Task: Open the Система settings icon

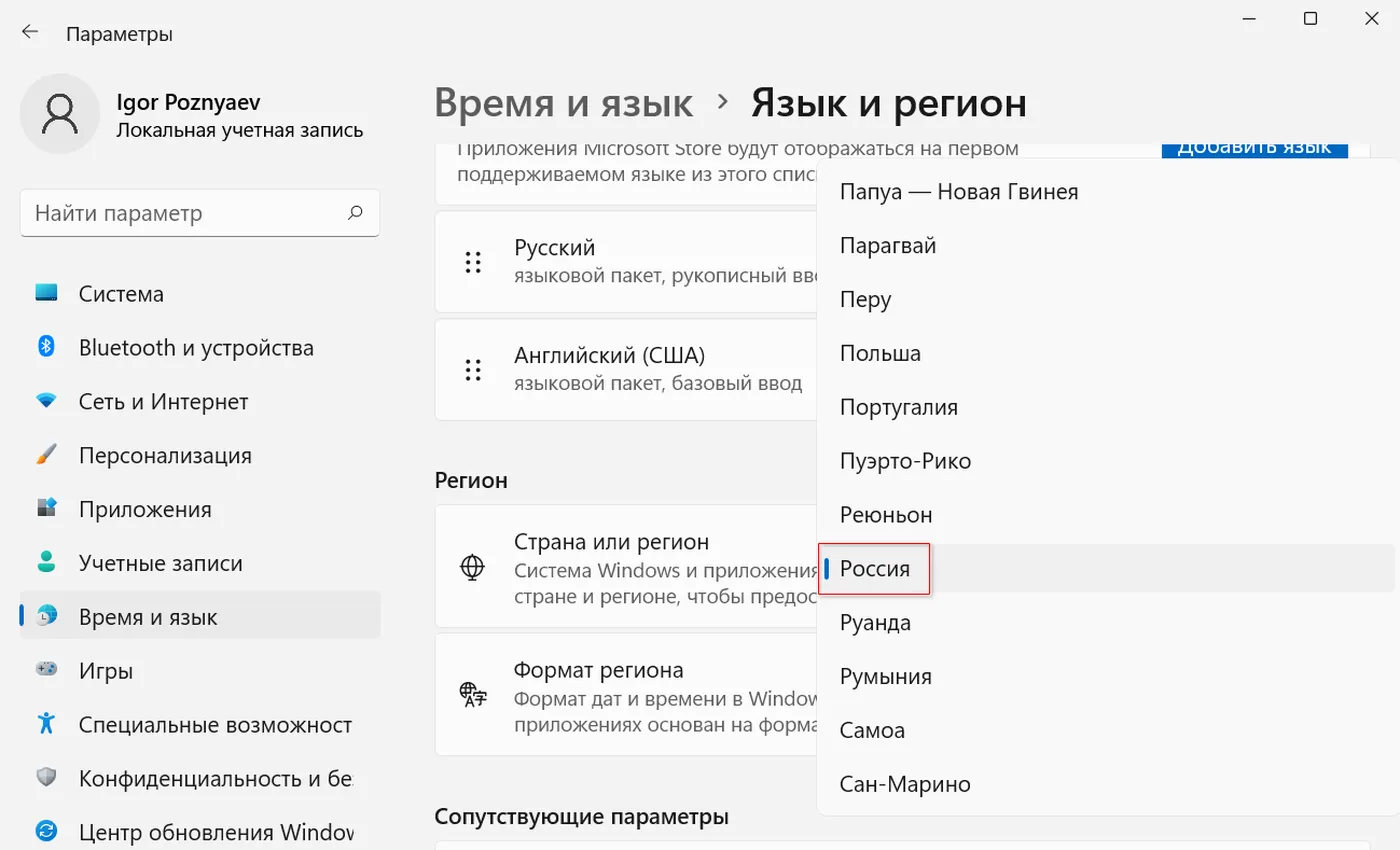Action: 46,294
